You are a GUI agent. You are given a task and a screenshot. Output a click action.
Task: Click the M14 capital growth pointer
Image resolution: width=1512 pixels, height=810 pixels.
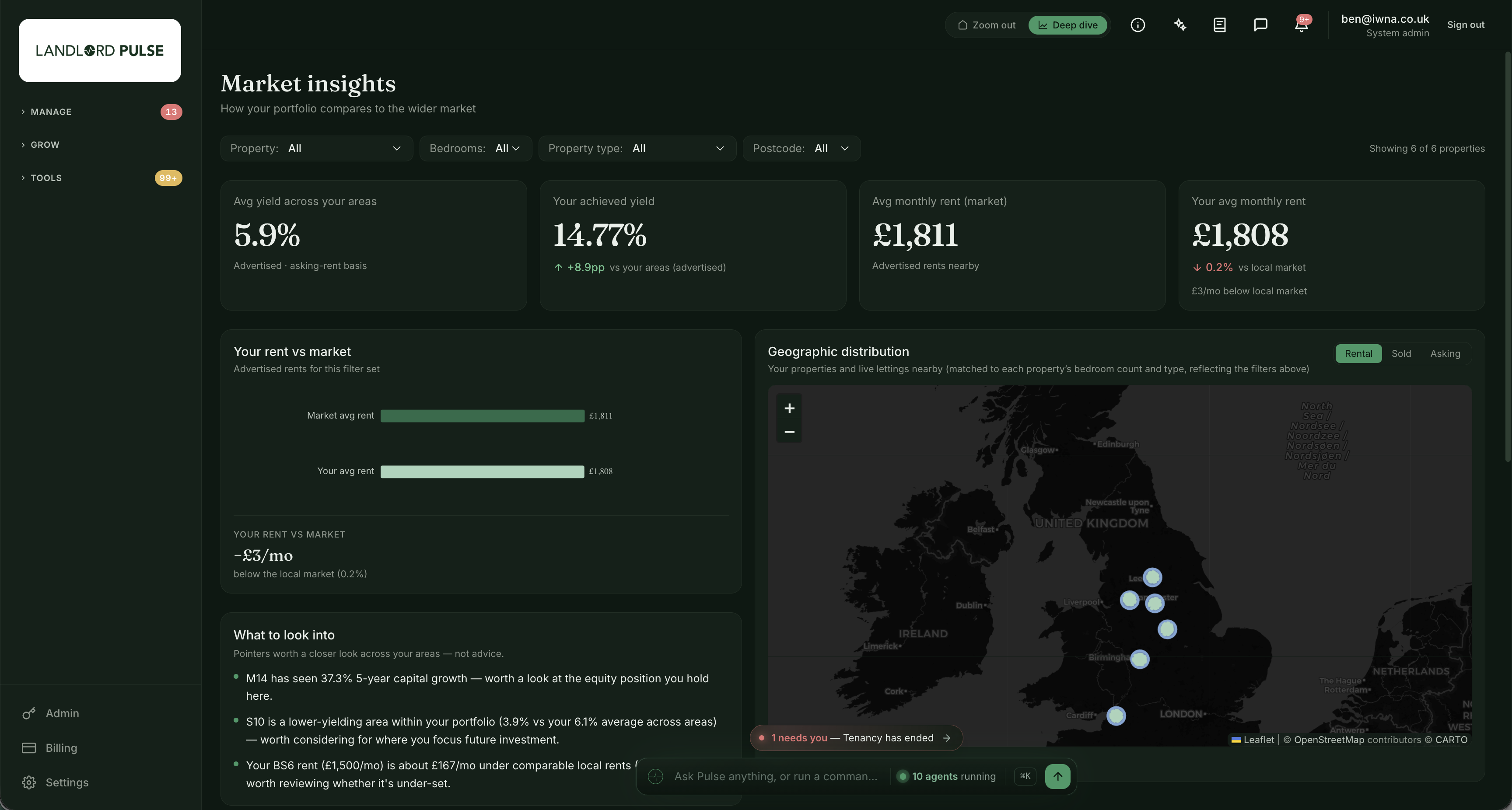coord(476,687)
